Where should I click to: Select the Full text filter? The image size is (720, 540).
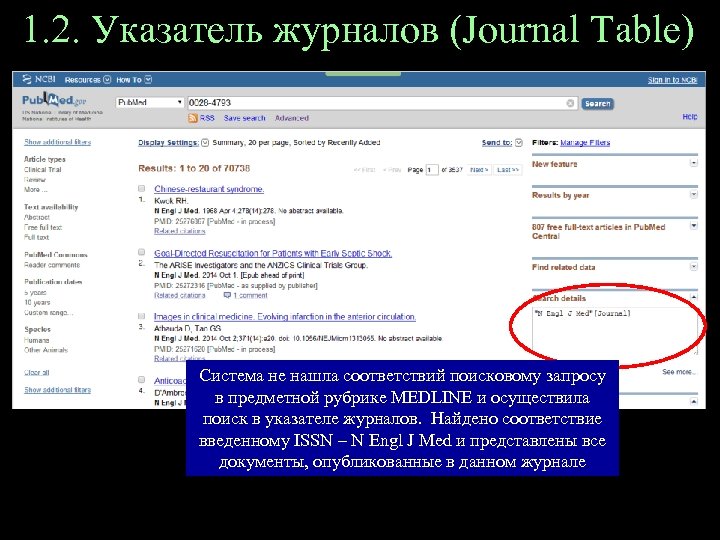(36, 237)
